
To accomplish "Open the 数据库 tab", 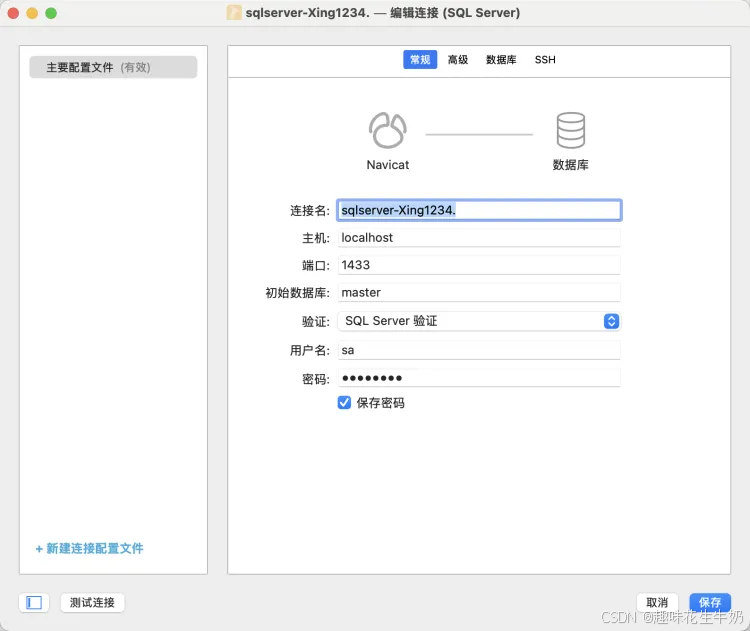I will click(x=501, y=60).
